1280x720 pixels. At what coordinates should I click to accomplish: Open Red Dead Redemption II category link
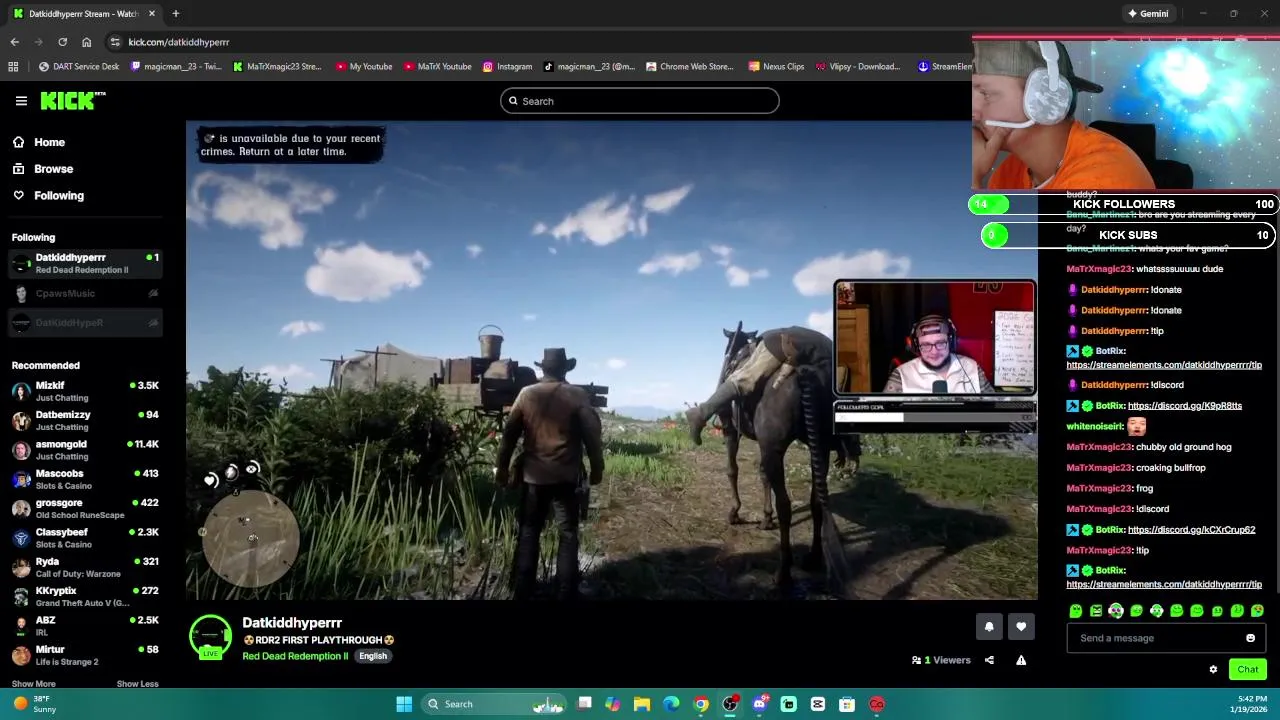[295, 656]
